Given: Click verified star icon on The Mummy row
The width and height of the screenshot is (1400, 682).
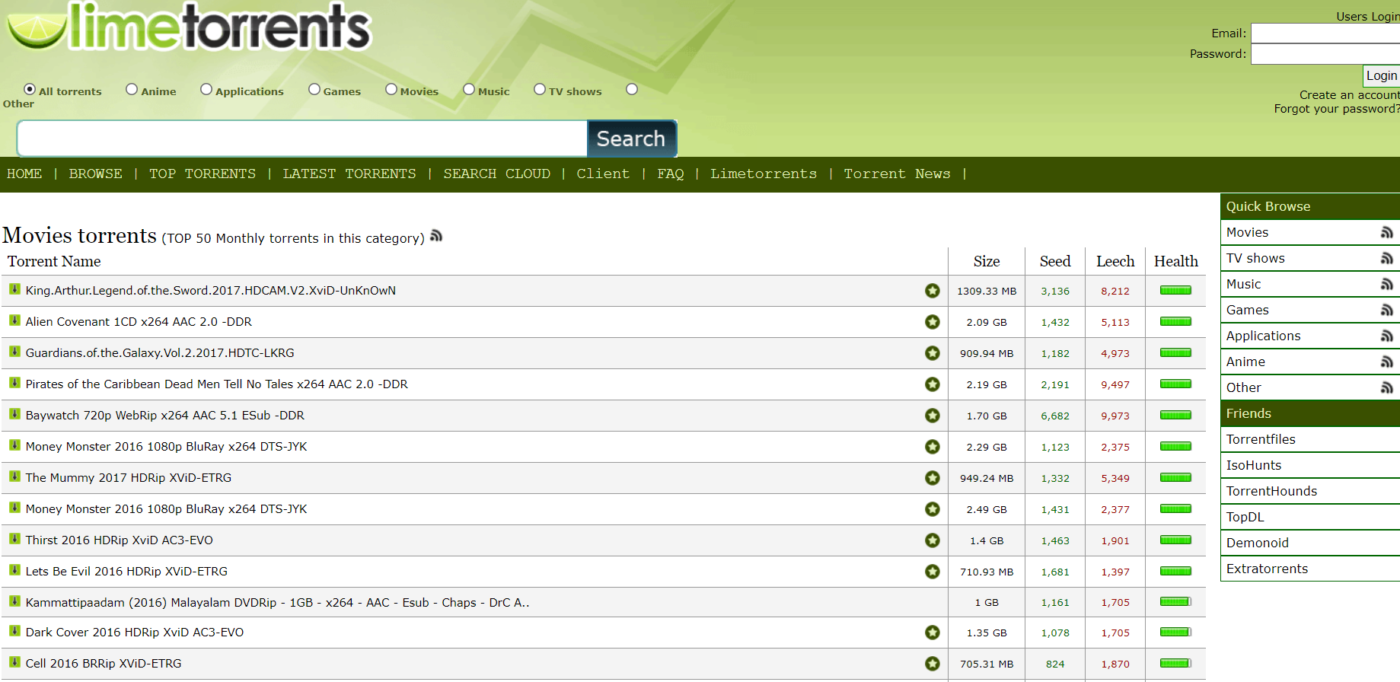Looking at the screenshot, I should [932, 478].
